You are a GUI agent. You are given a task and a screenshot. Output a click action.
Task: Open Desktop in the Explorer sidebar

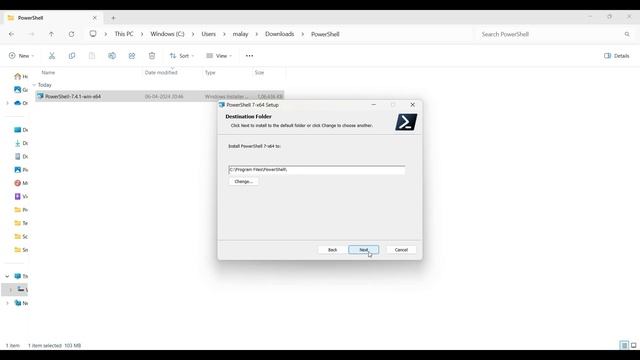click(x=21, y=130)
